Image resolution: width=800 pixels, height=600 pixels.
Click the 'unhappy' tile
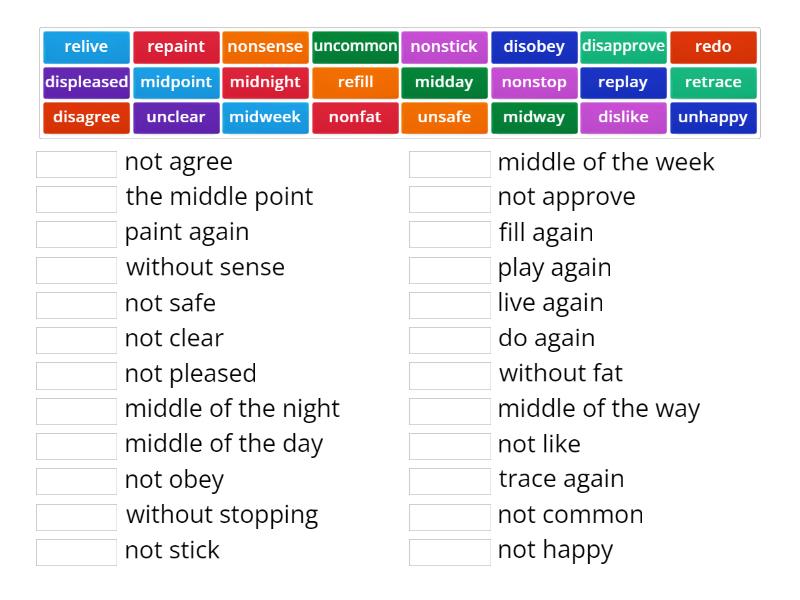click(713, 118)
